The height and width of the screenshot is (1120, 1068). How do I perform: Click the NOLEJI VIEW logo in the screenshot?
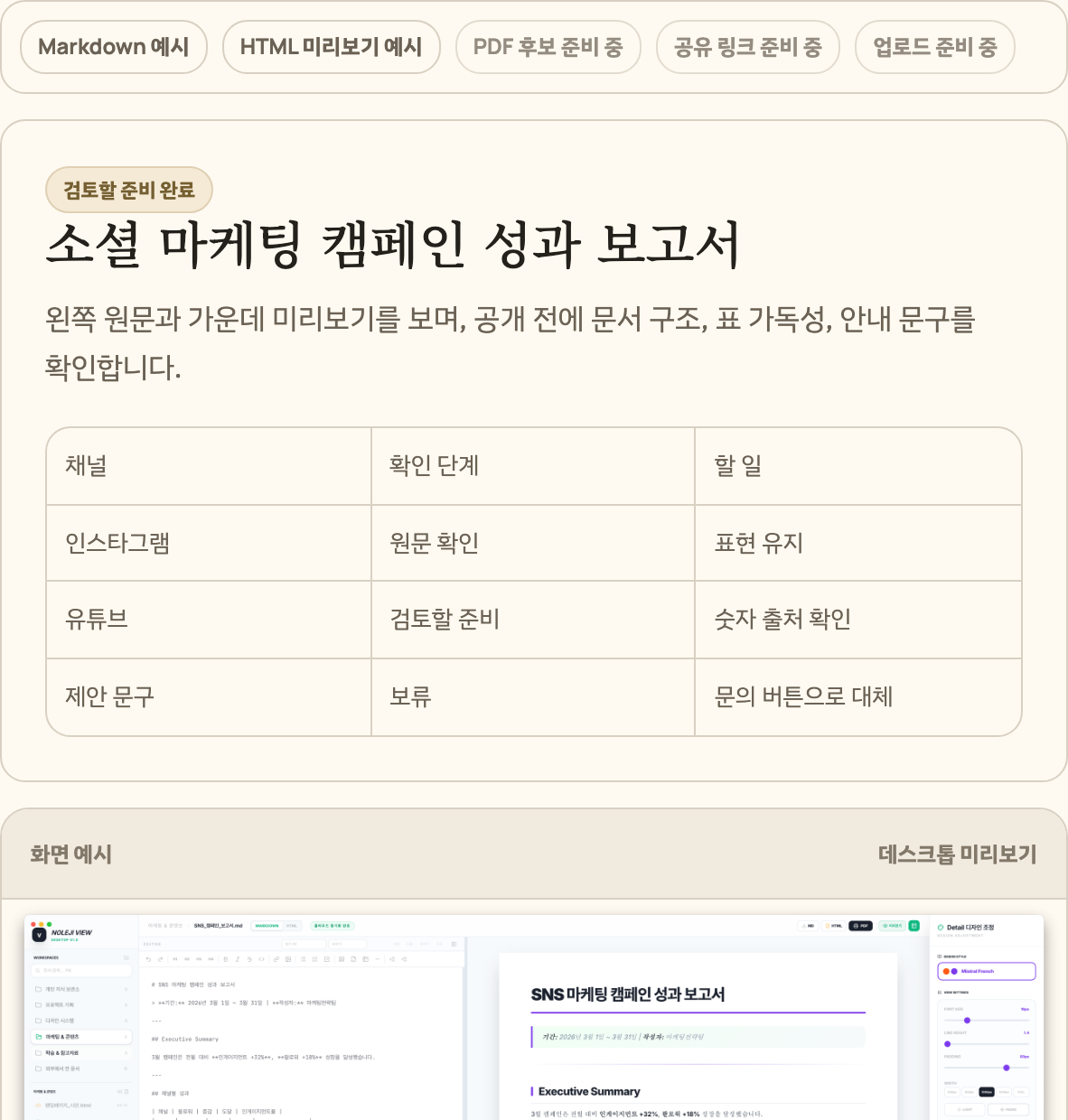click(62, 934)
